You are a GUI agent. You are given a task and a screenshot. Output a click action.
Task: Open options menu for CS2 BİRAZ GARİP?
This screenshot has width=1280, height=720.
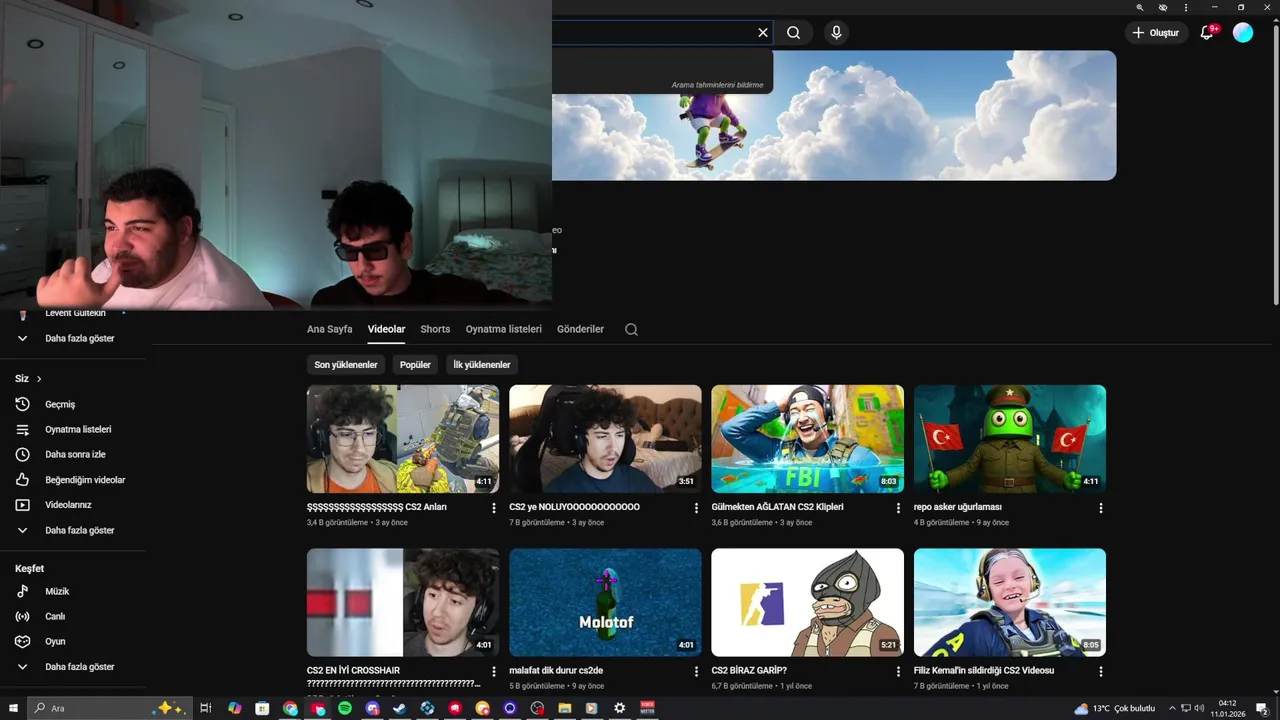pyautogui.click(x=898, y=672)
